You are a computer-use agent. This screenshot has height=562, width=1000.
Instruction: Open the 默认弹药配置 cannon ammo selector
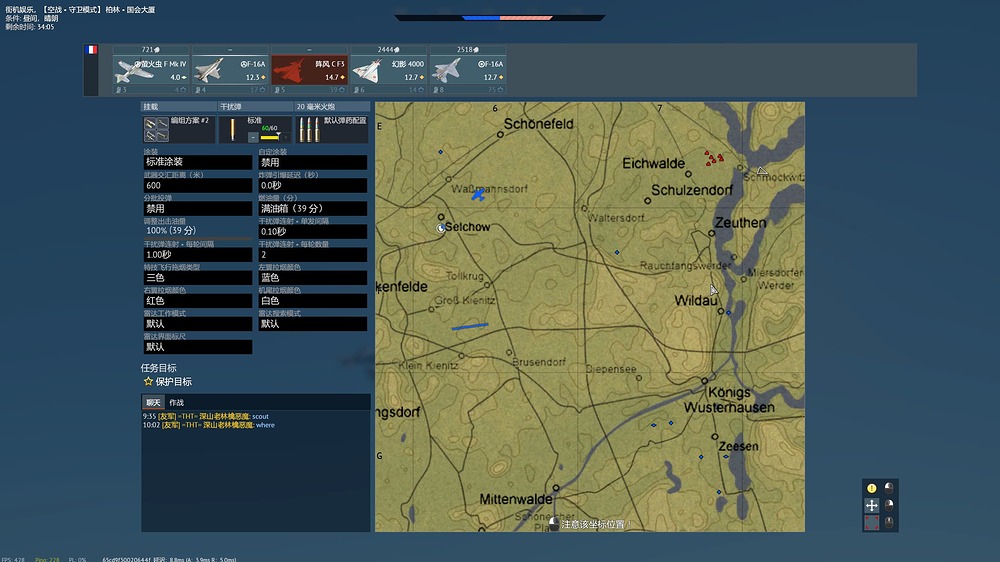pos(332,129)
